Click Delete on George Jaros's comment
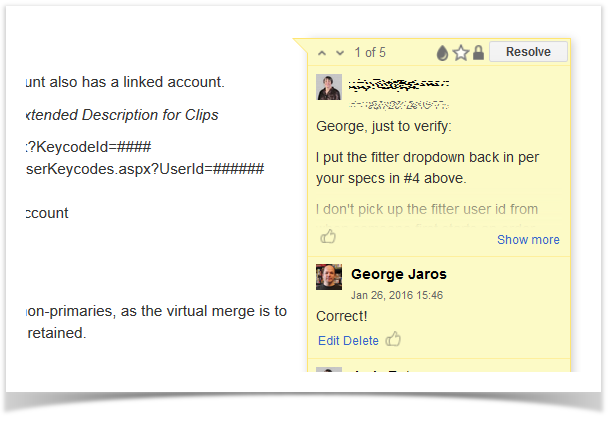This screenshot has height=421, width=615. (360, 341)
